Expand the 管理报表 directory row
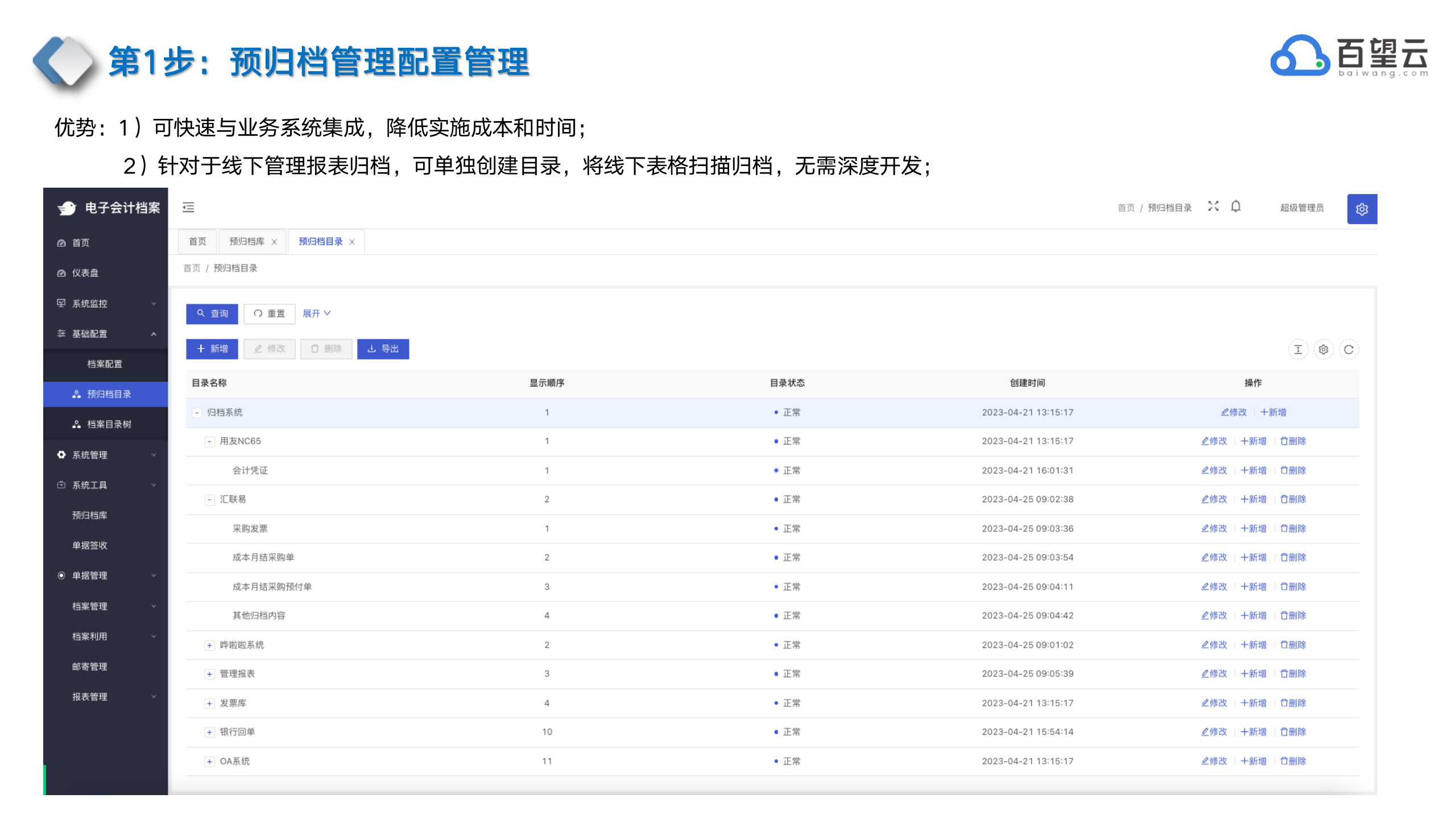Screen dimensions: 1456x819 pyautogui.click(x=209, y=675)
